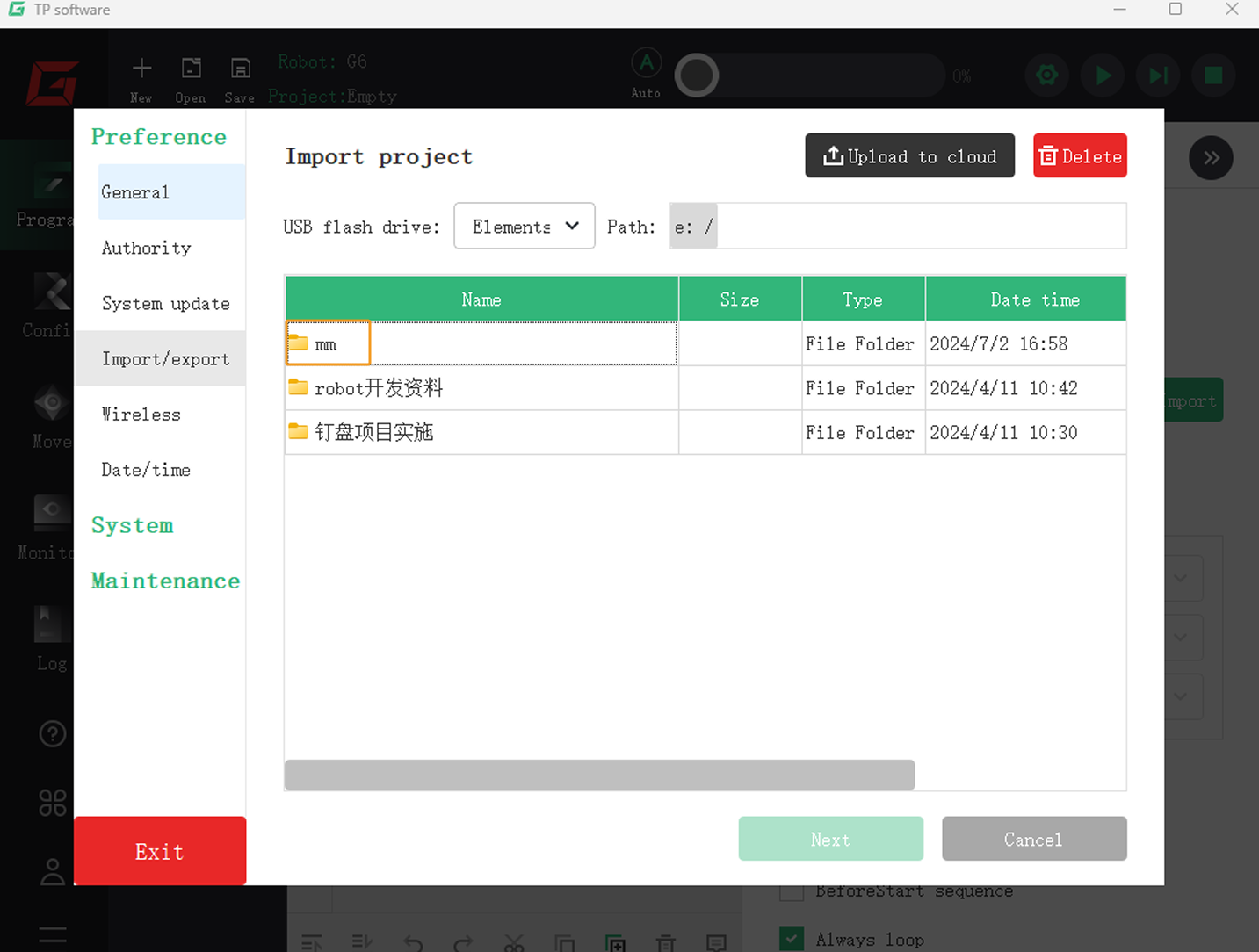Click the redo arrow in the bottom editor toolbar
Image resolution: width=1259 pixels, height=952 pixels.
click(463, 943)
